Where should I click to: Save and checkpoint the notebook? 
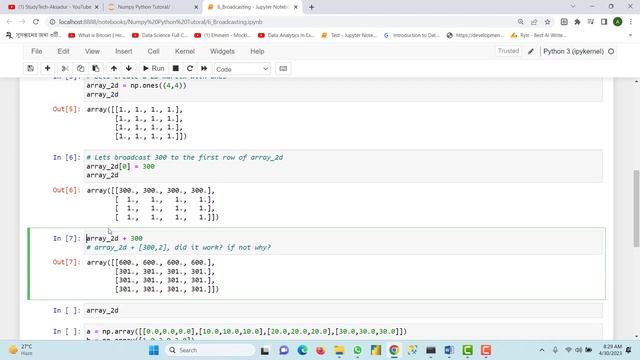[31, 69]
